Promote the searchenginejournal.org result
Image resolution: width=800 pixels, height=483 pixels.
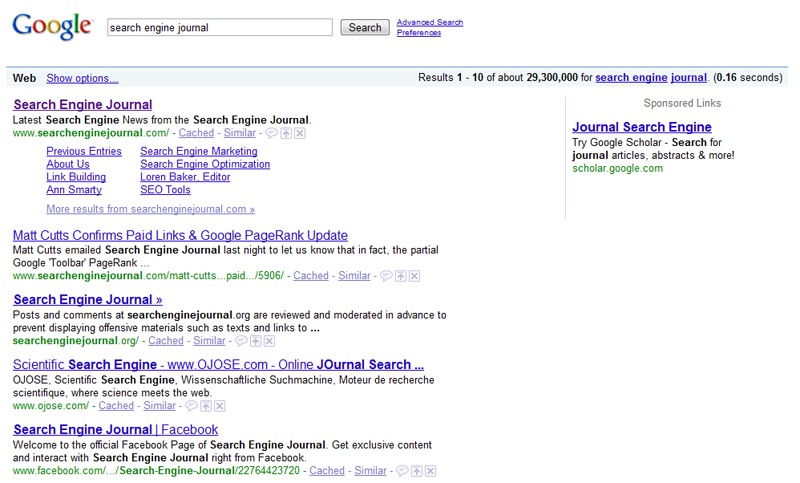[x=256, y=341]
